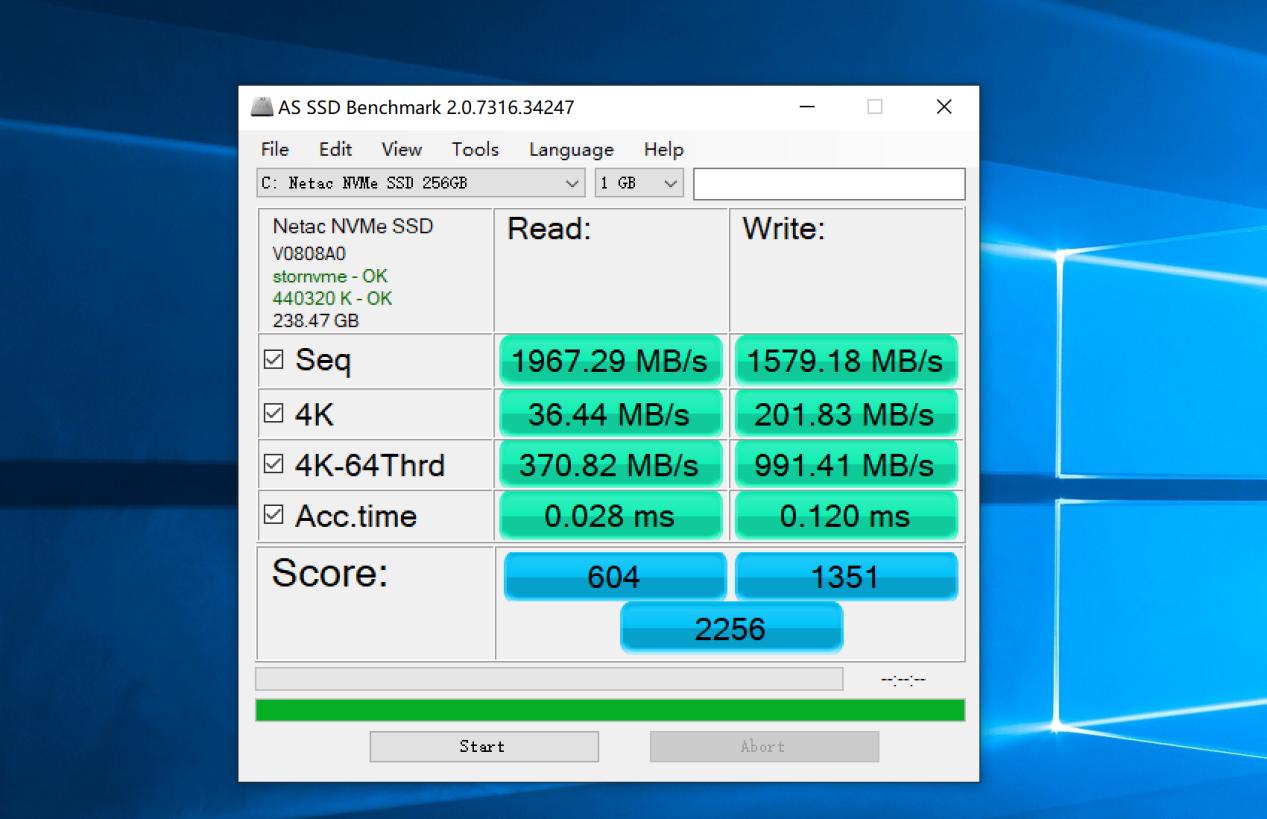The image size is (1267, 819).
Task: Open the Help menu
Action: coord(662,149)
